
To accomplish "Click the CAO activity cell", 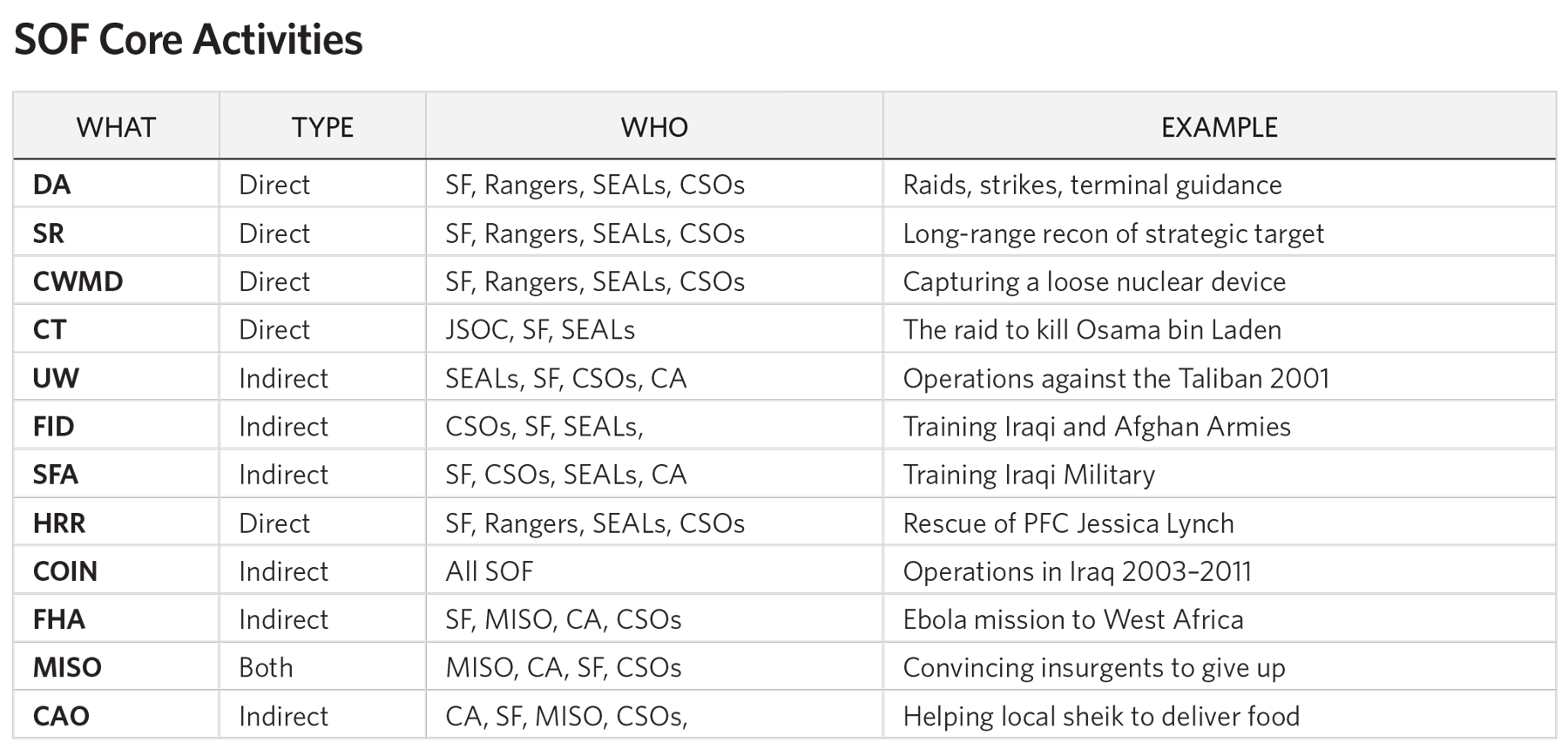I will [61, 716].
